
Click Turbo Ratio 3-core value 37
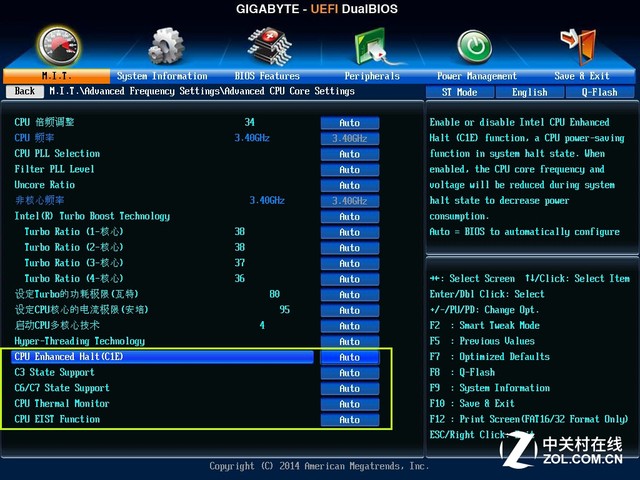240,262
